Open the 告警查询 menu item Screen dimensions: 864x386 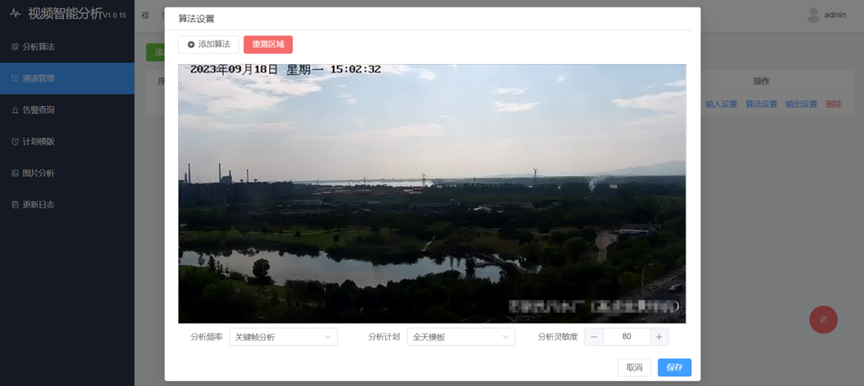pos(67,110)
